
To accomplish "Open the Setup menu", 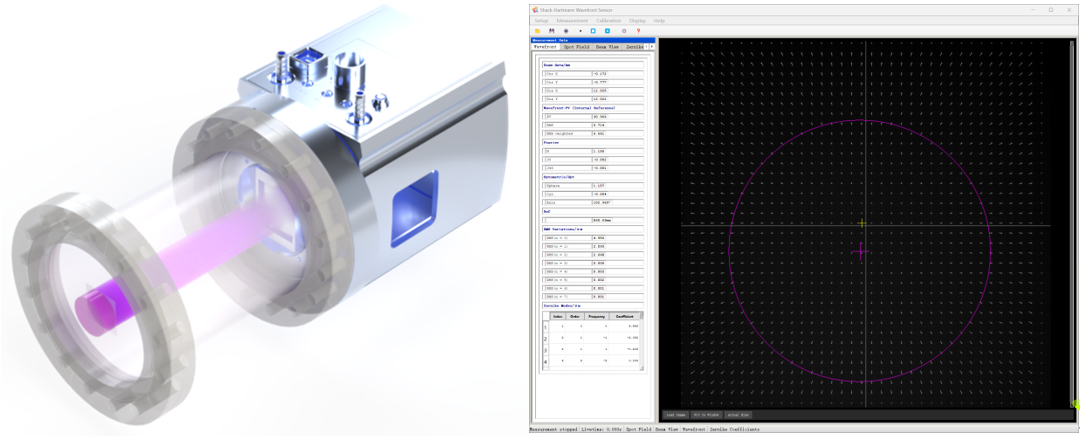I will [541, 20].
